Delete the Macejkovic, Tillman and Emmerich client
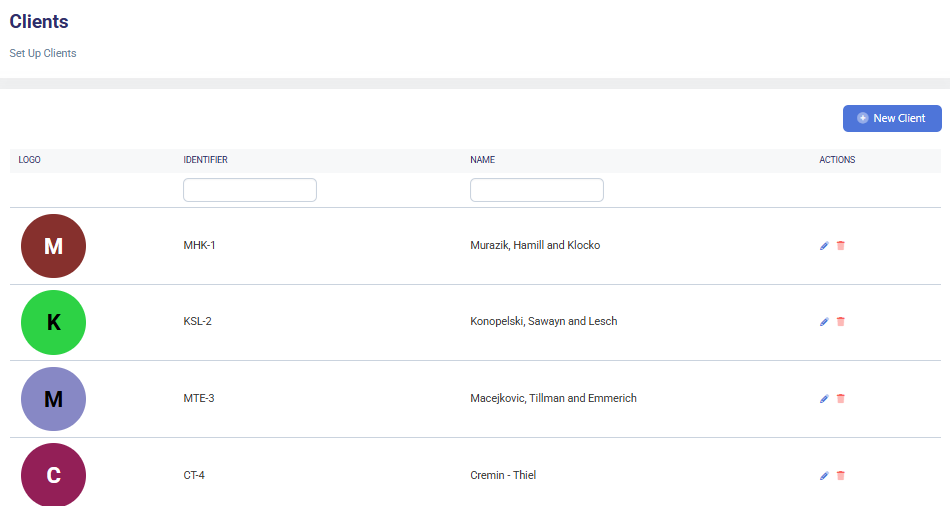 [x=841, y=399]
